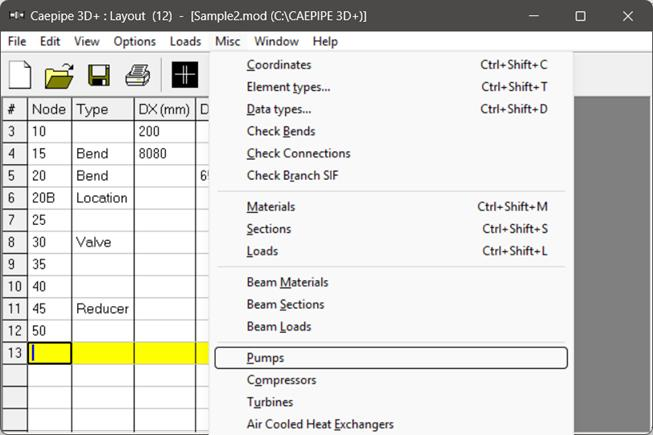Open the Window menu
This screenshot has width=653, height=435.
(x=277, y=41)
